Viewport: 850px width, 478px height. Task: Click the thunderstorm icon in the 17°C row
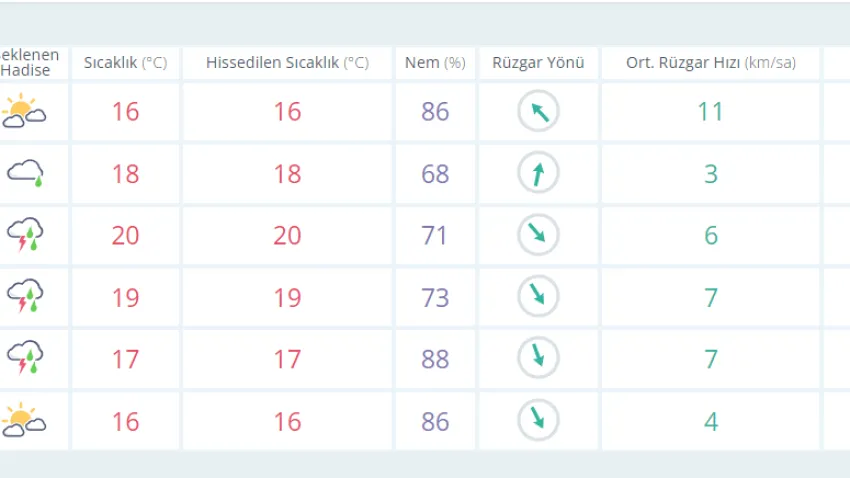25,358
